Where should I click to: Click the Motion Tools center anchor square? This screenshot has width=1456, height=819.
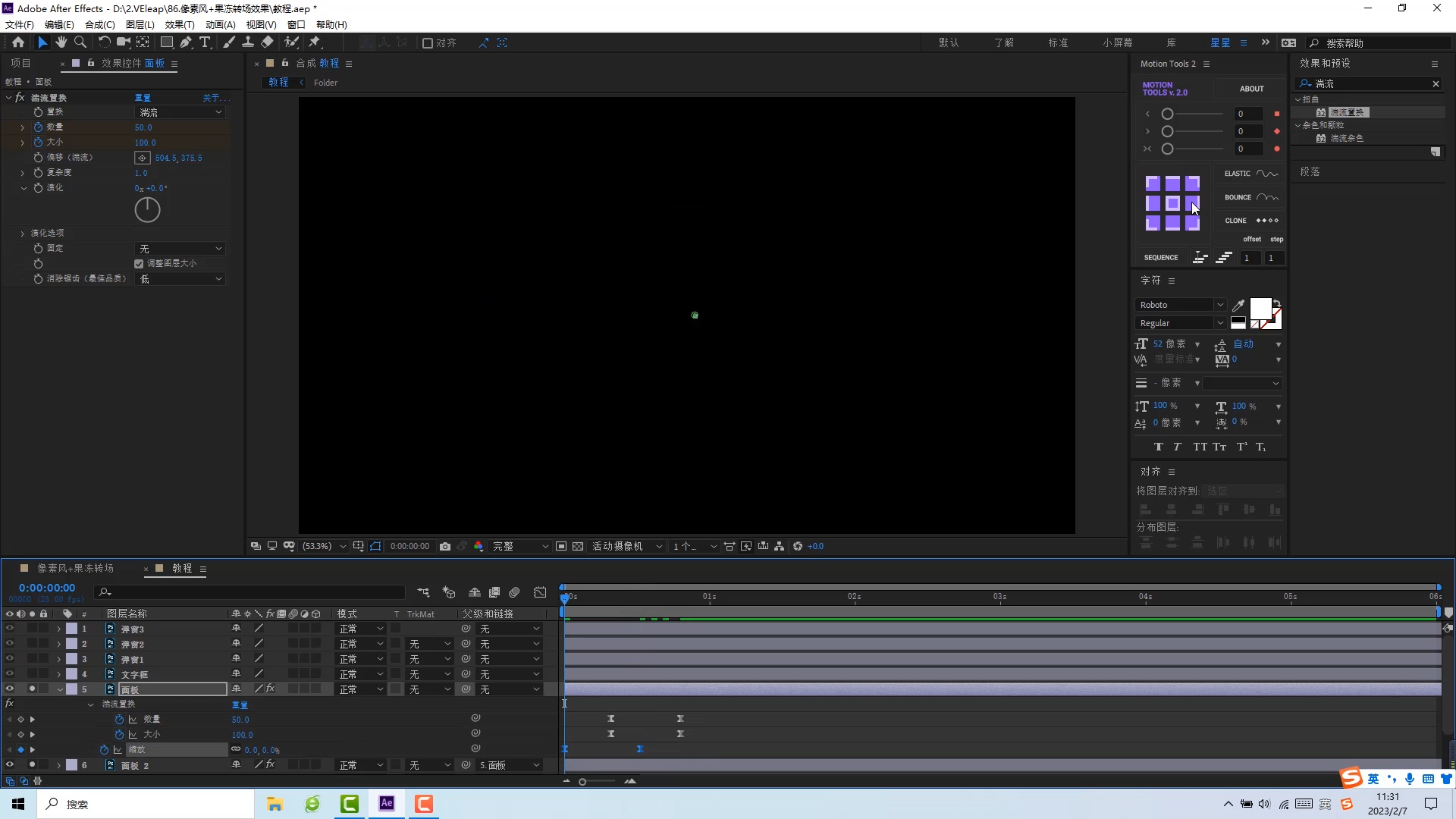(x=1172, y=203)
